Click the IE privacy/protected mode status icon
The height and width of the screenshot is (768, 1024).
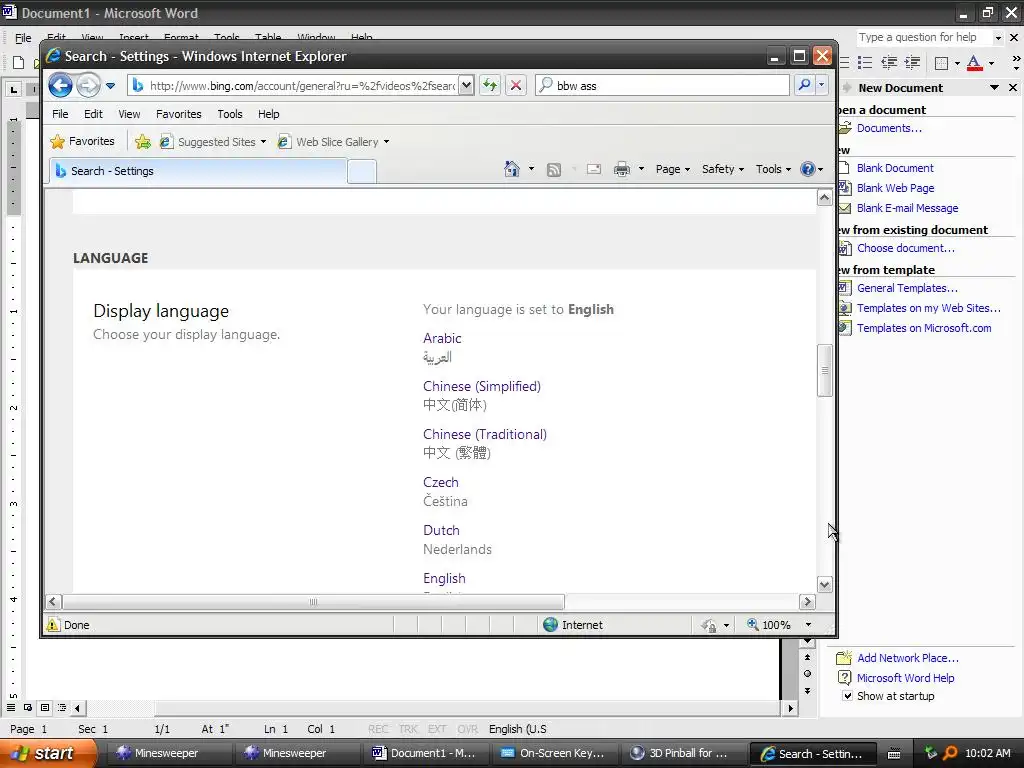(x=709, y=625)
